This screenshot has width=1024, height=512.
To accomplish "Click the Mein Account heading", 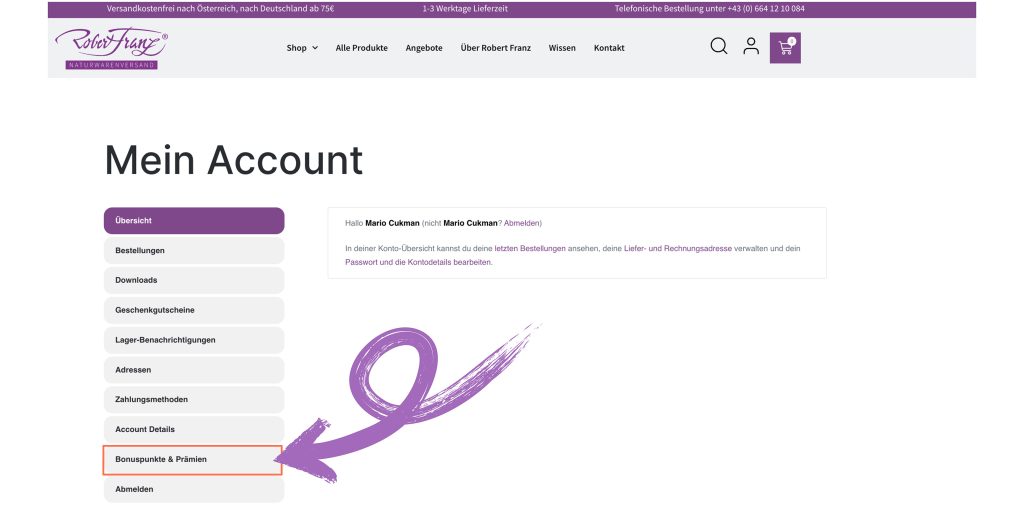I will coord(233,159).
